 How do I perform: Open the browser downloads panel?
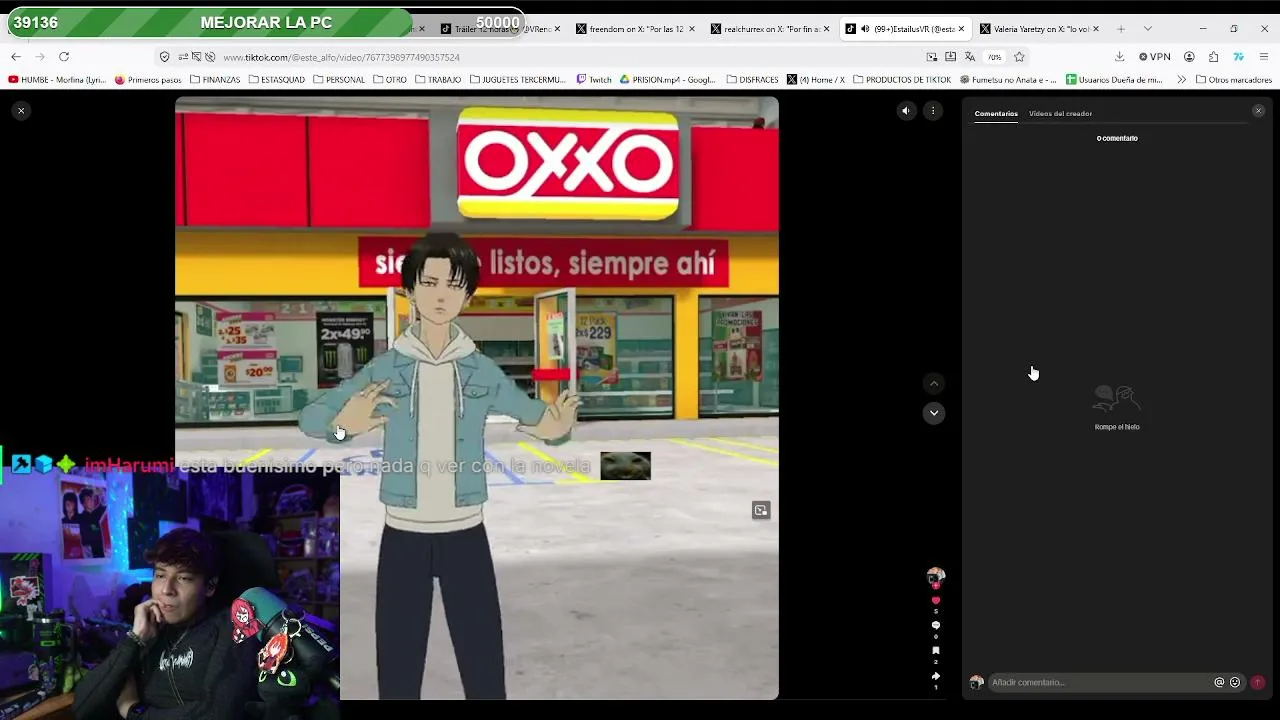(1119, 57)
